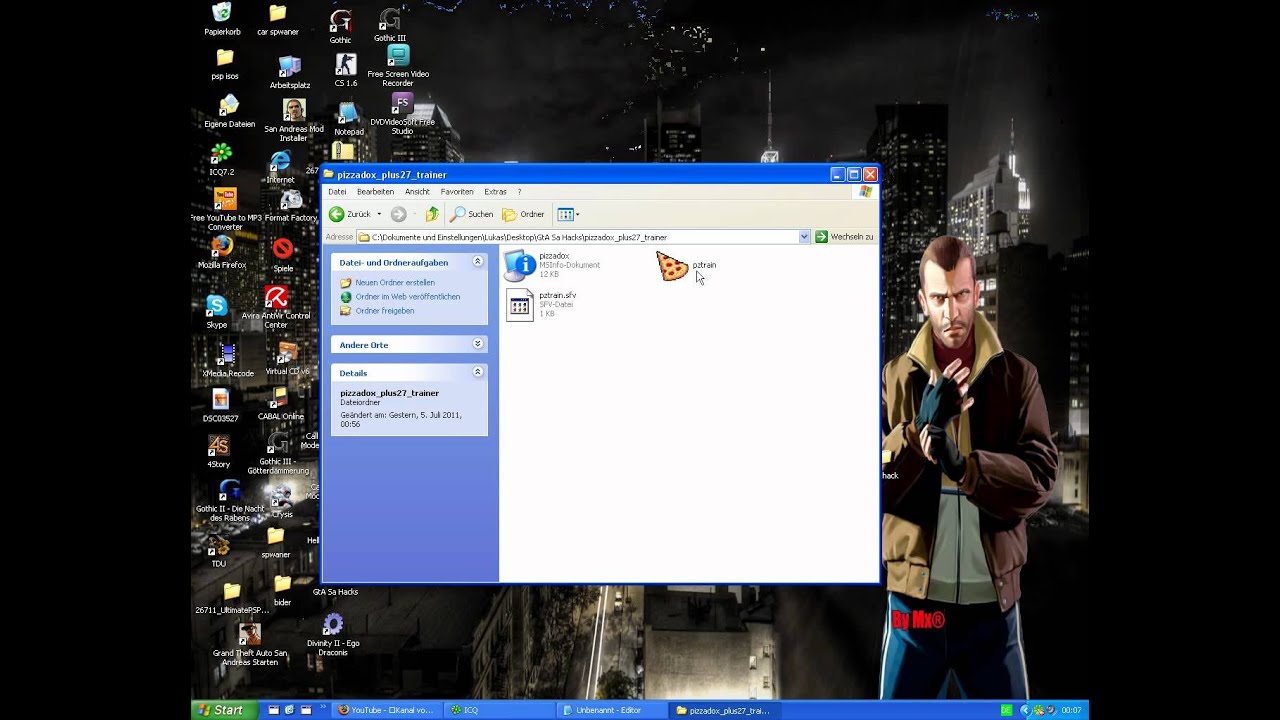This screenshot has height=720, width=1280.
Task: Select the pizzadox MSInfo document icon
Action: tap(520, 265)
